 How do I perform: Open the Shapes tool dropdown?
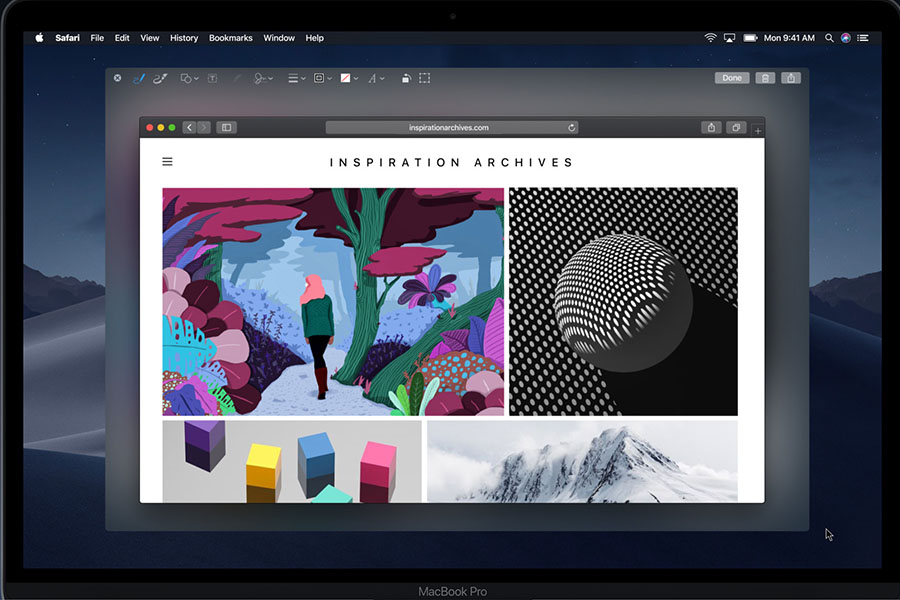pos(189,78)
